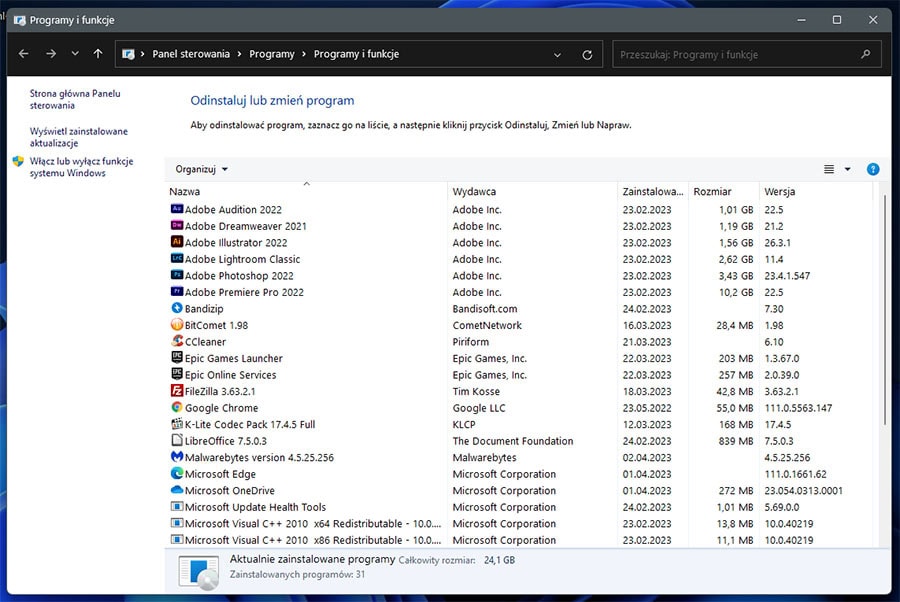Sort by the Zainstalowana column header
Image resolution: width=900 pixels, height=602 pixels.
pyautogui.click(x=653, y=192)
